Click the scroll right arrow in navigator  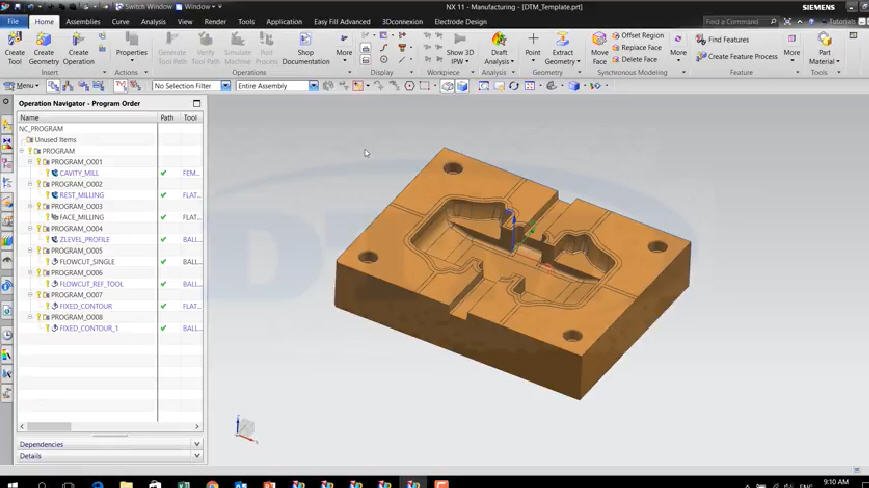[x=197, y=427]
